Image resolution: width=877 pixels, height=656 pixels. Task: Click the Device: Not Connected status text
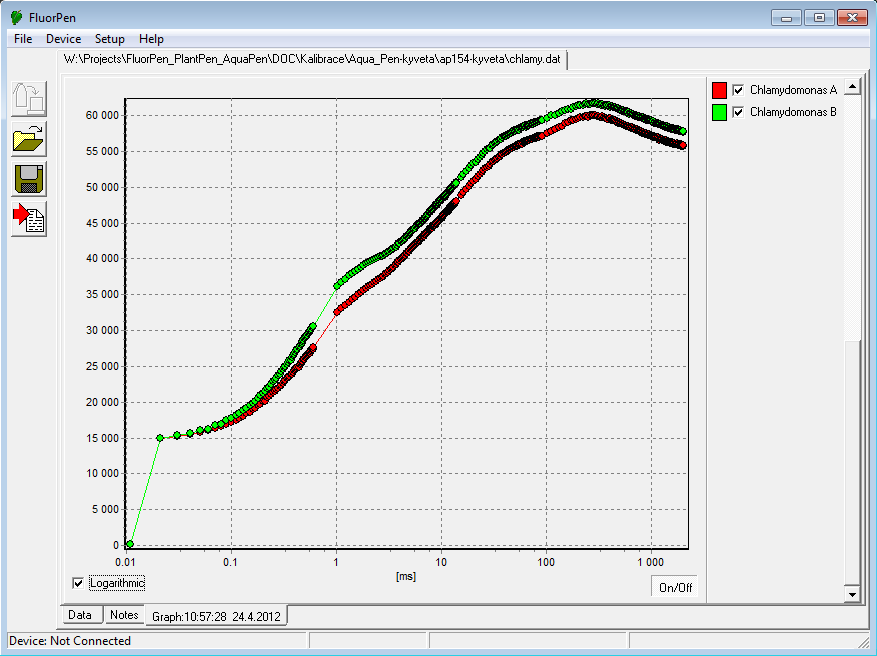tap(70, 641)
